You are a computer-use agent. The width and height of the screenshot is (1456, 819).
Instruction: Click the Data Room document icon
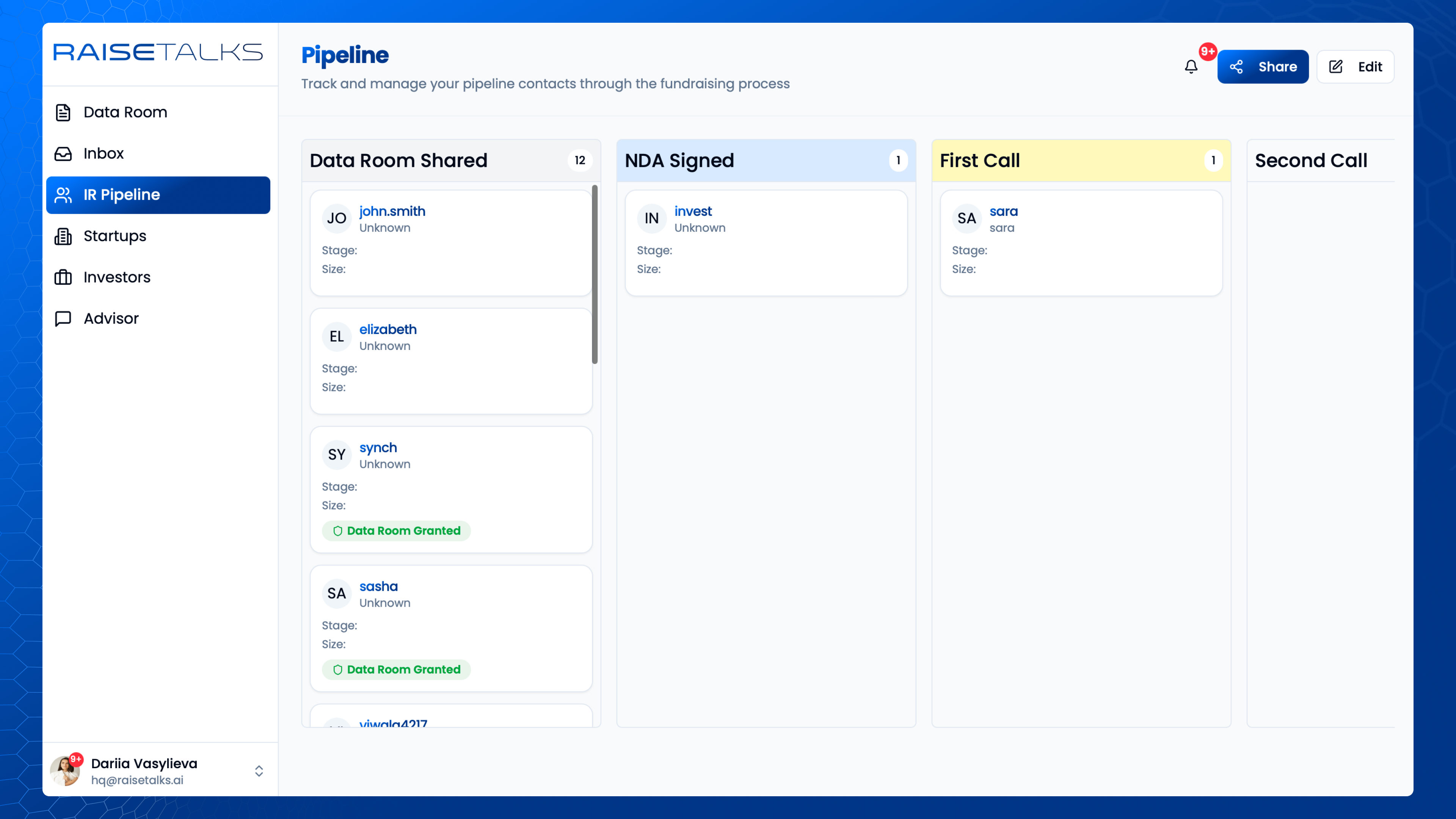tap(63, 113)
